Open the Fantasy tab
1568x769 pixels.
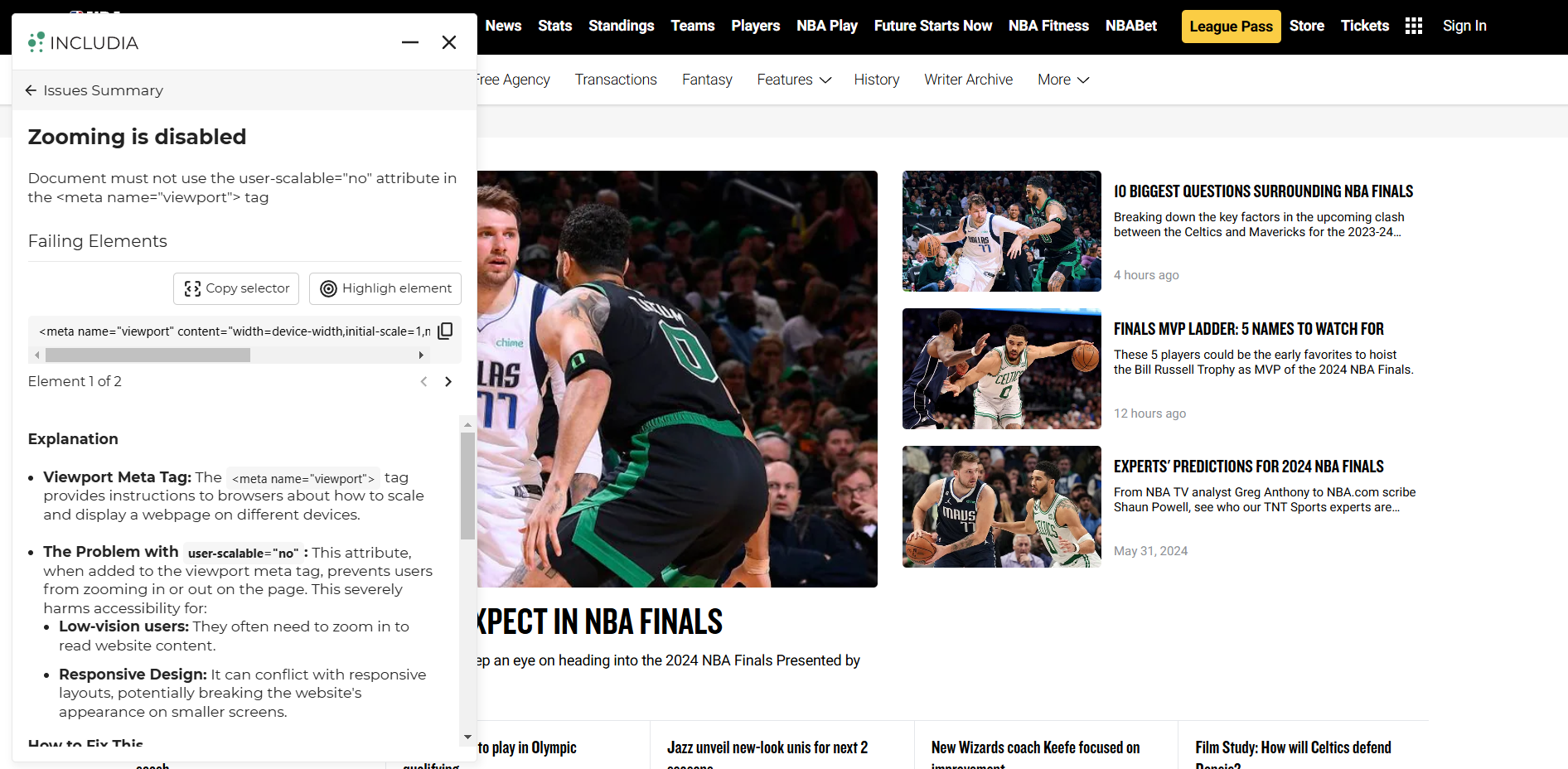(x=707, y=80)
